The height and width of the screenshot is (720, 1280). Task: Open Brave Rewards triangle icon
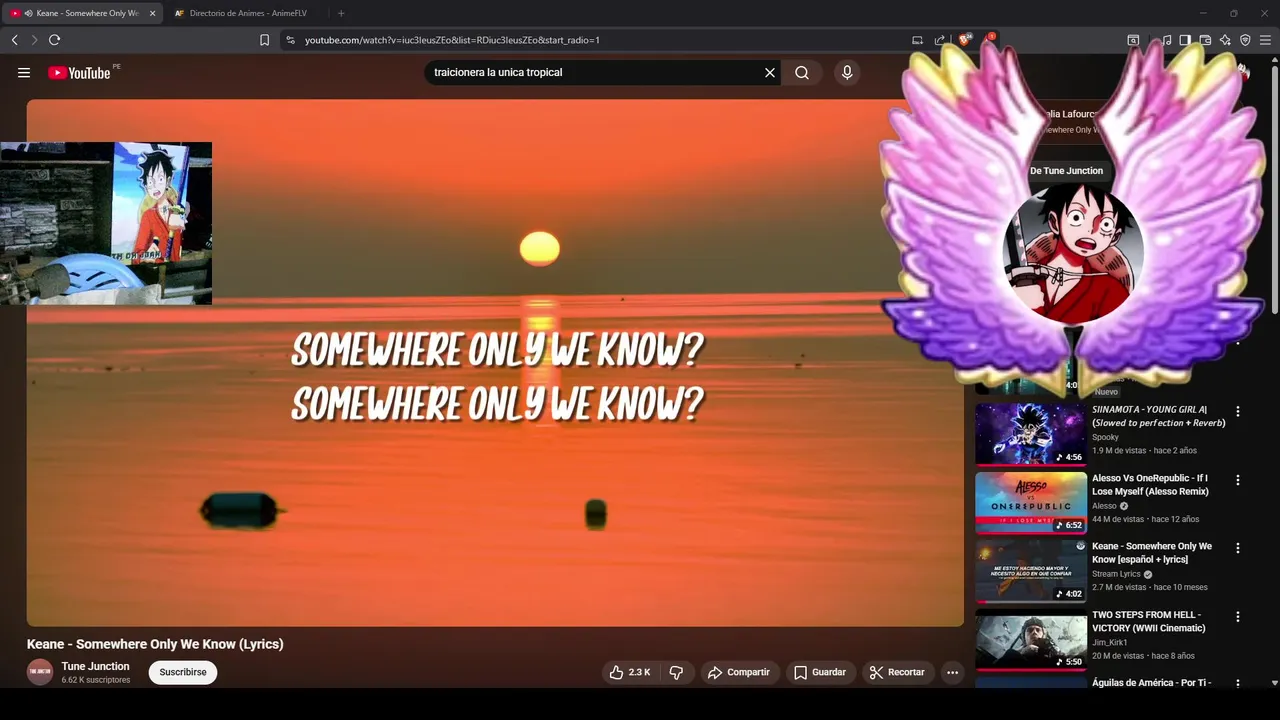[x=989, y=40]
